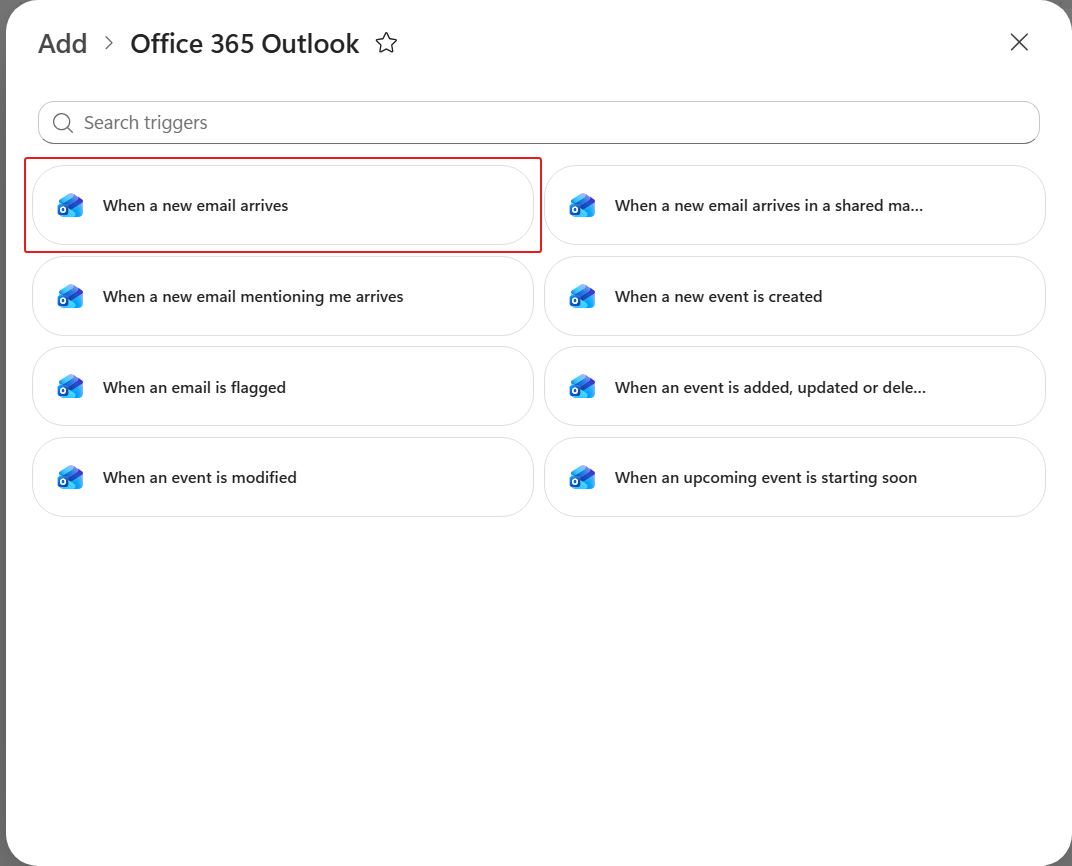The height and width of the screenshot is (866, 1072).
Task: Click Outlook icon beside 'upcoming event is starting soon'
Action: pyautogui.click(x=582, y=477)
